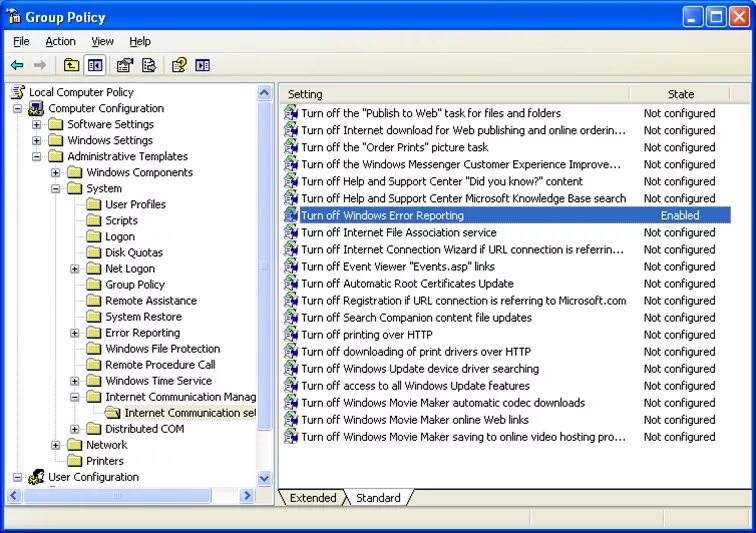Collapse the User Configuration node
Image resolution: width=756 pixels, height=533 pixels.
17,477
